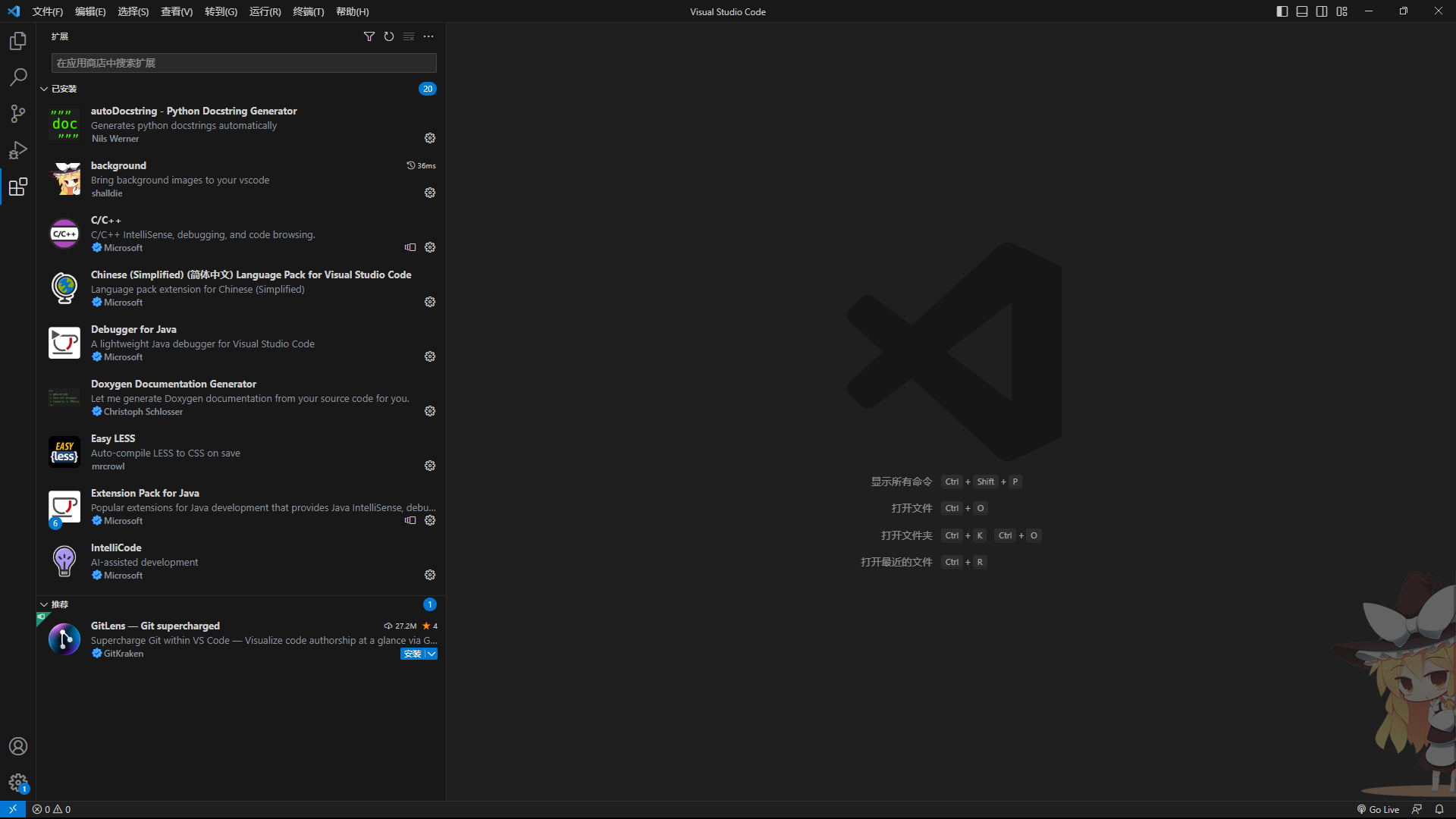
Task: Select the Easy LESS extension entry
Action: 241,452
